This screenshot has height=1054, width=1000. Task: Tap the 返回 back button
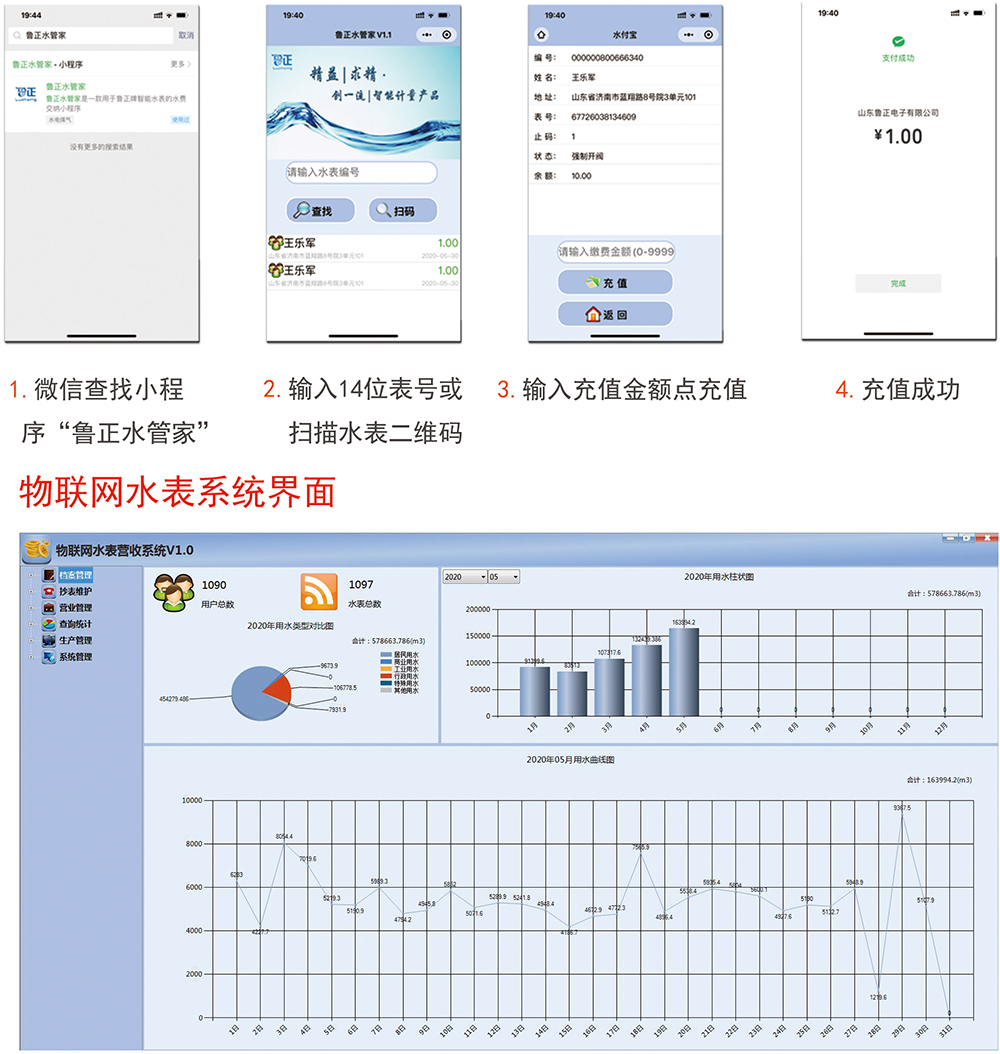point(615,314)
